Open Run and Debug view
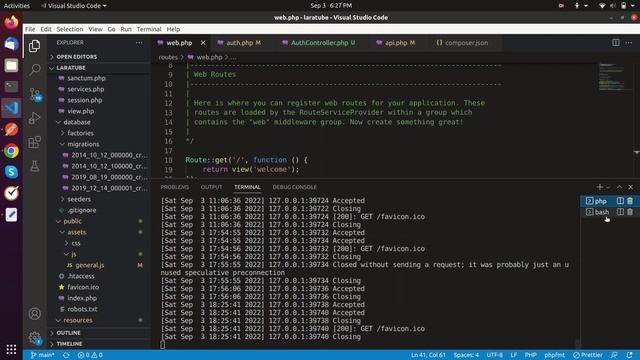The image size is (640, 360). pos(35,118)
